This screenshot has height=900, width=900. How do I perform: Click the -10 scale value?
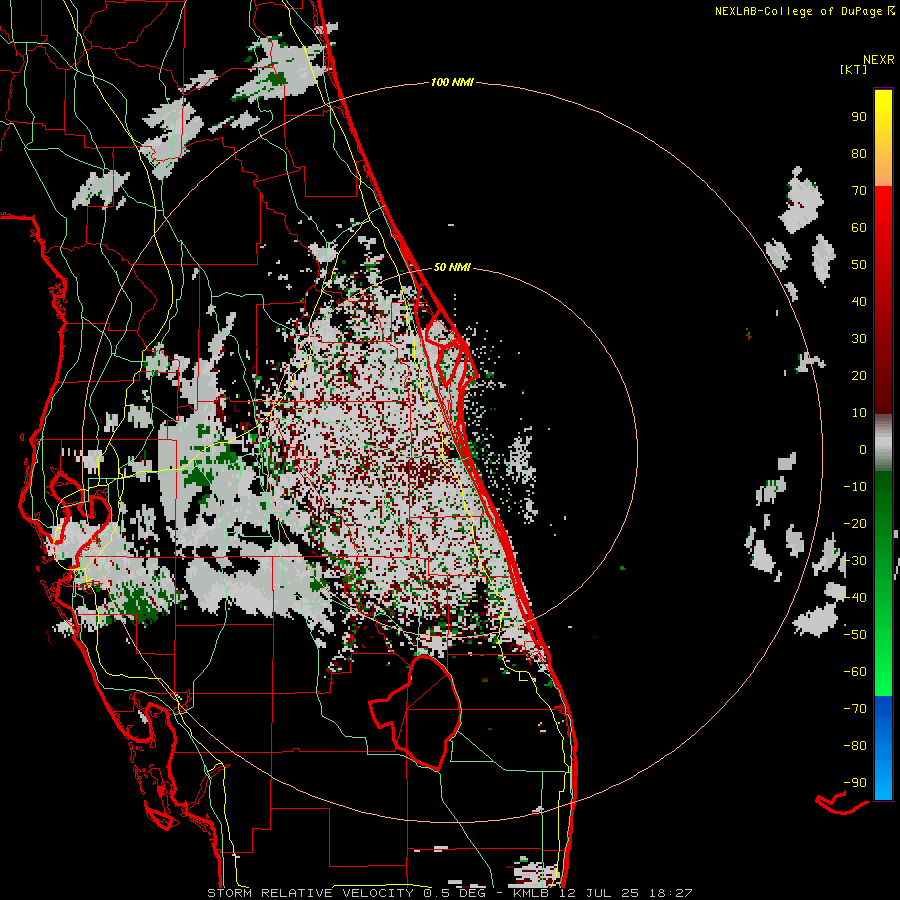point(855,487)
